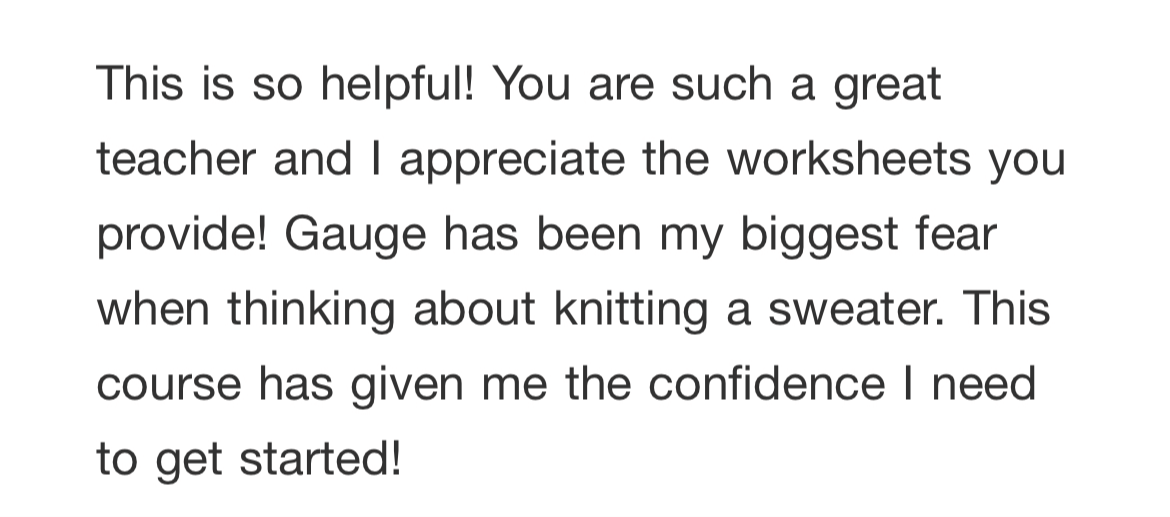Click the word "worksheets"
The width and height of the screenshot is (1170, 517).
[x=849, y=159]
